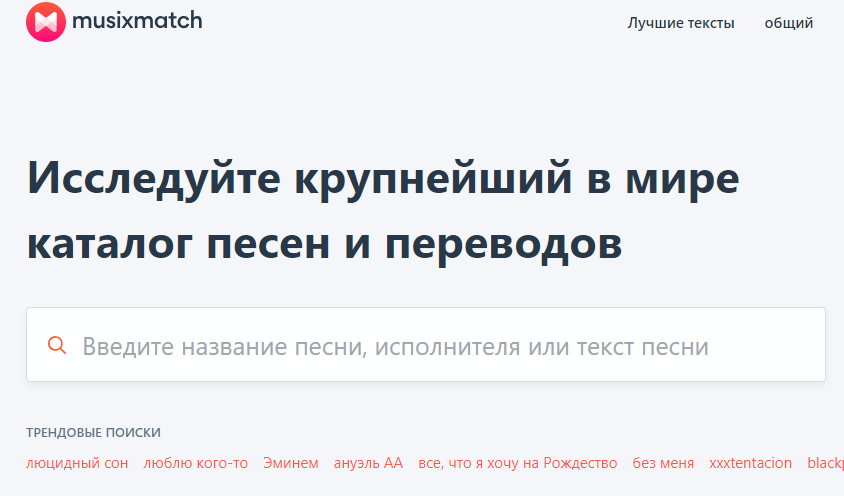Select trending search "люцидный сон"
This screenshot has height=496, width=844.
[x=77, y=463]
